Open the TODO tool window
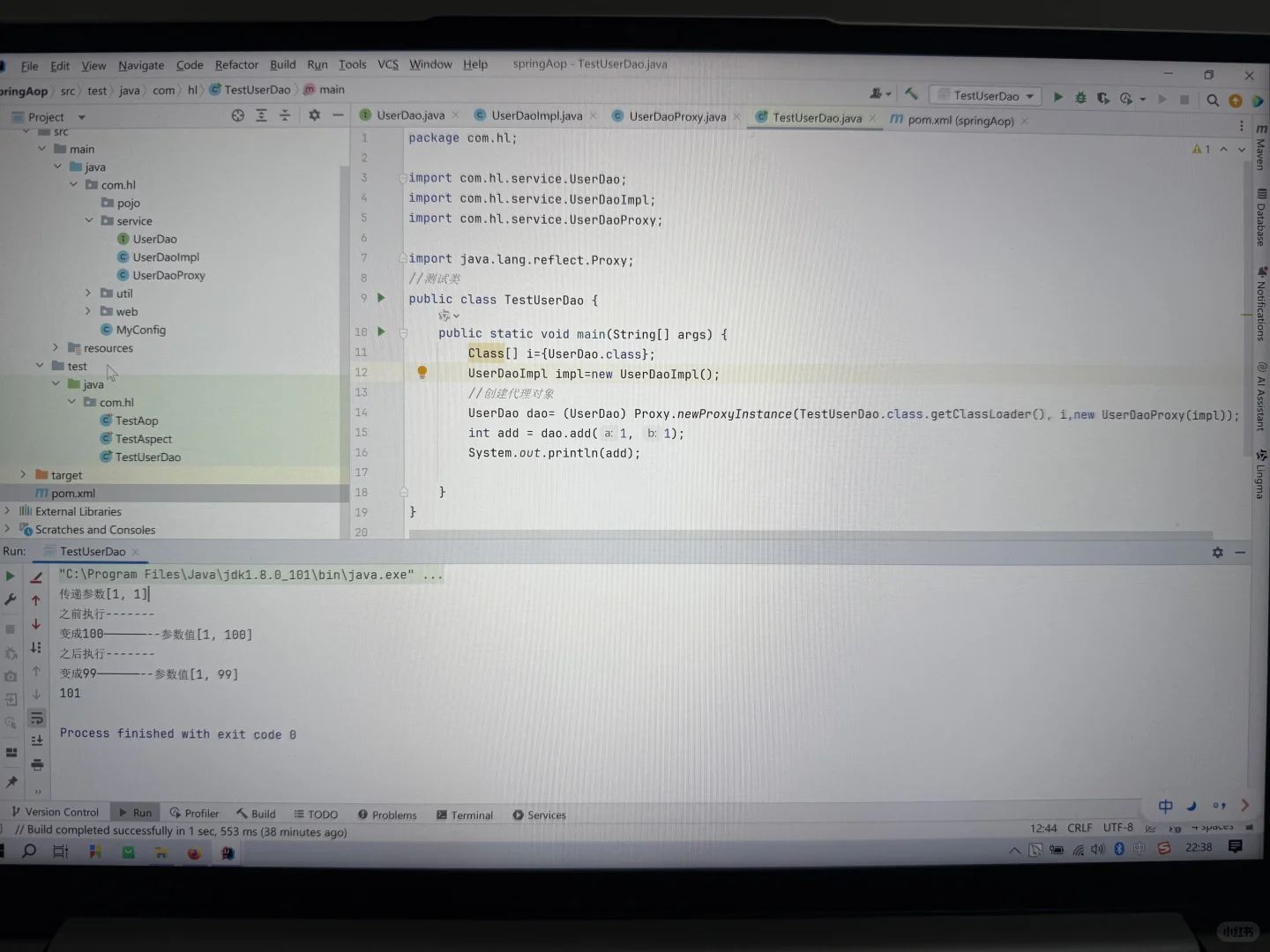This screenshot has height=952, width=1270. point(316,814)
